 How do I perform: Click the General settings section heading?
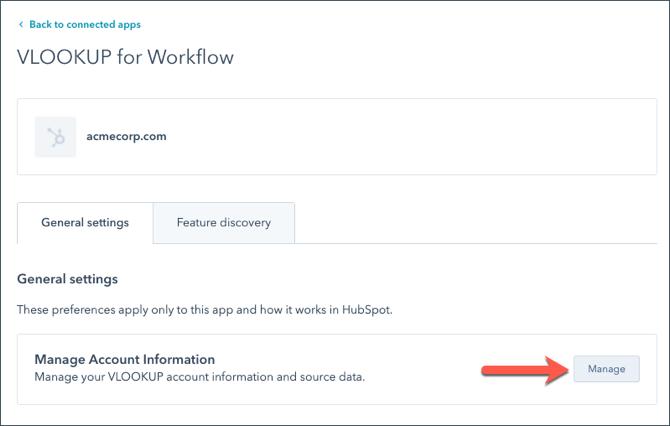(68, 279)
